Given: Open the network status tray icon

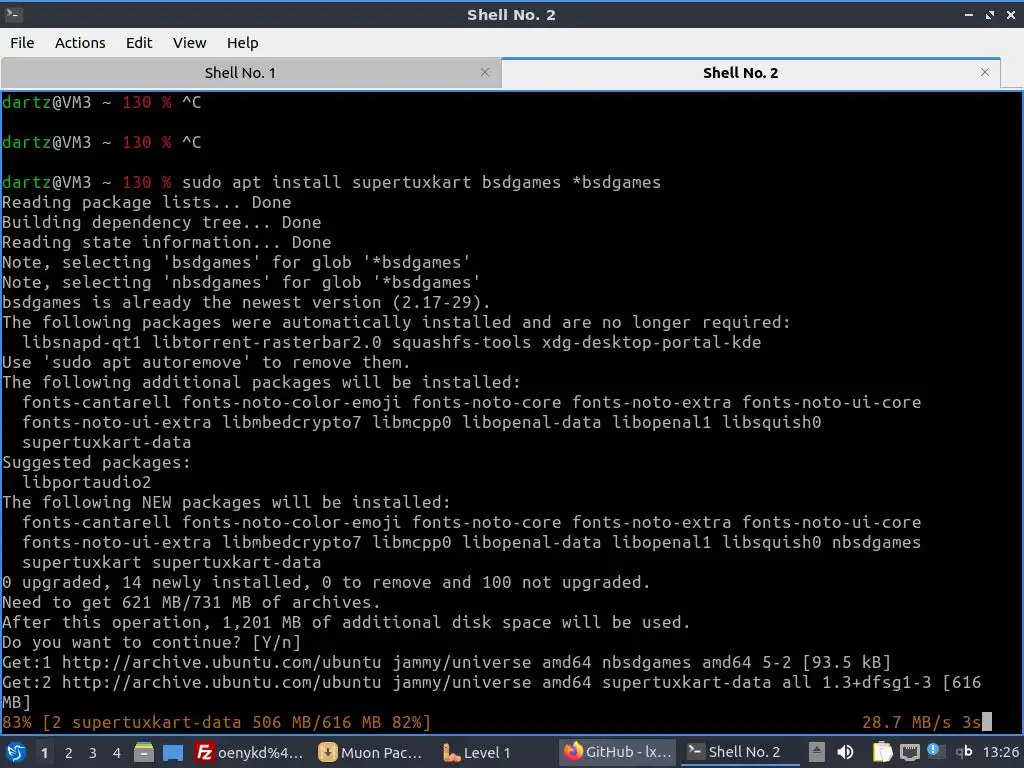Looking at the screenshot, I should [x=909, y=753].
